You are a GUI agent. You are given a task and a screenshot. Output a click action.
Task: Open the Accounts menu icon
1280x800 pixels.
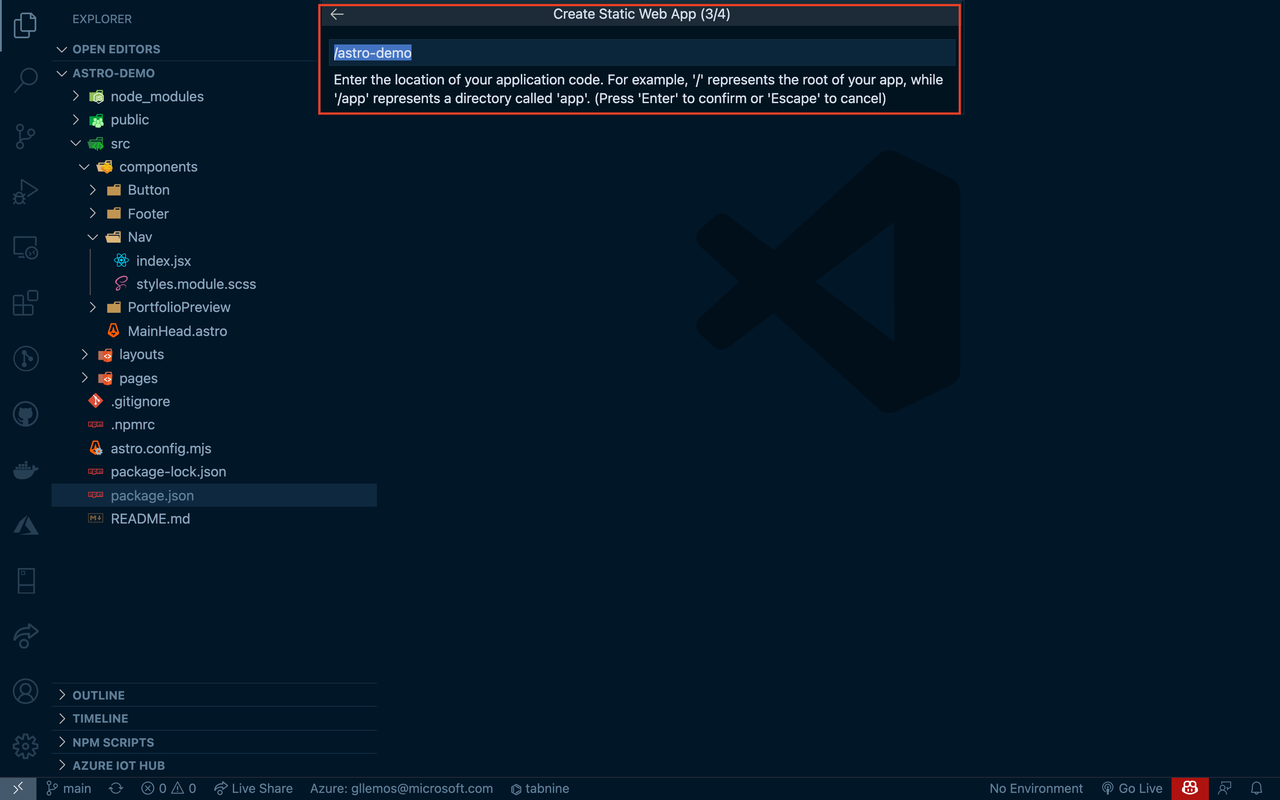(x=26, y=691)
